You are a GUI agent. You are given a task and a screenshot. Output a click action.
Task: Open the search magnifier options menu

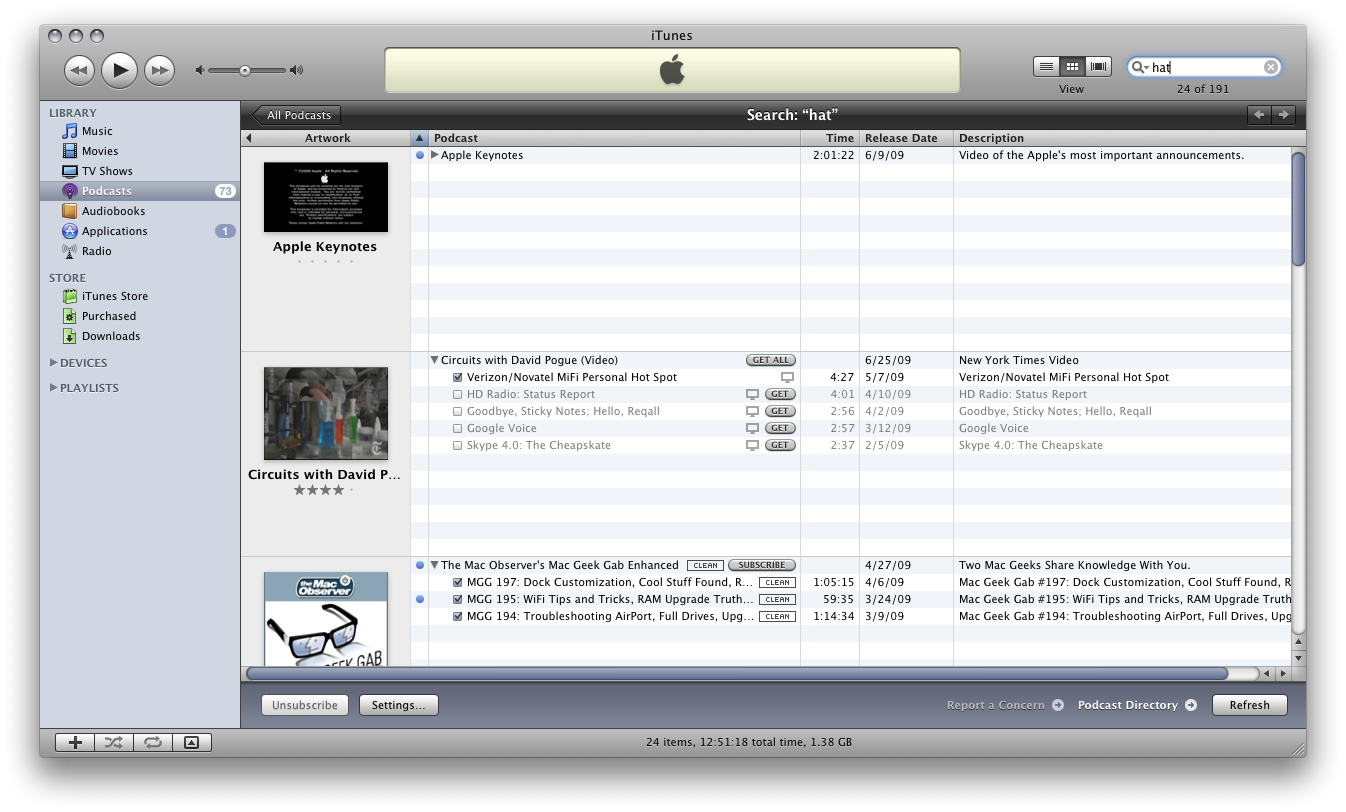point(1139,67)
